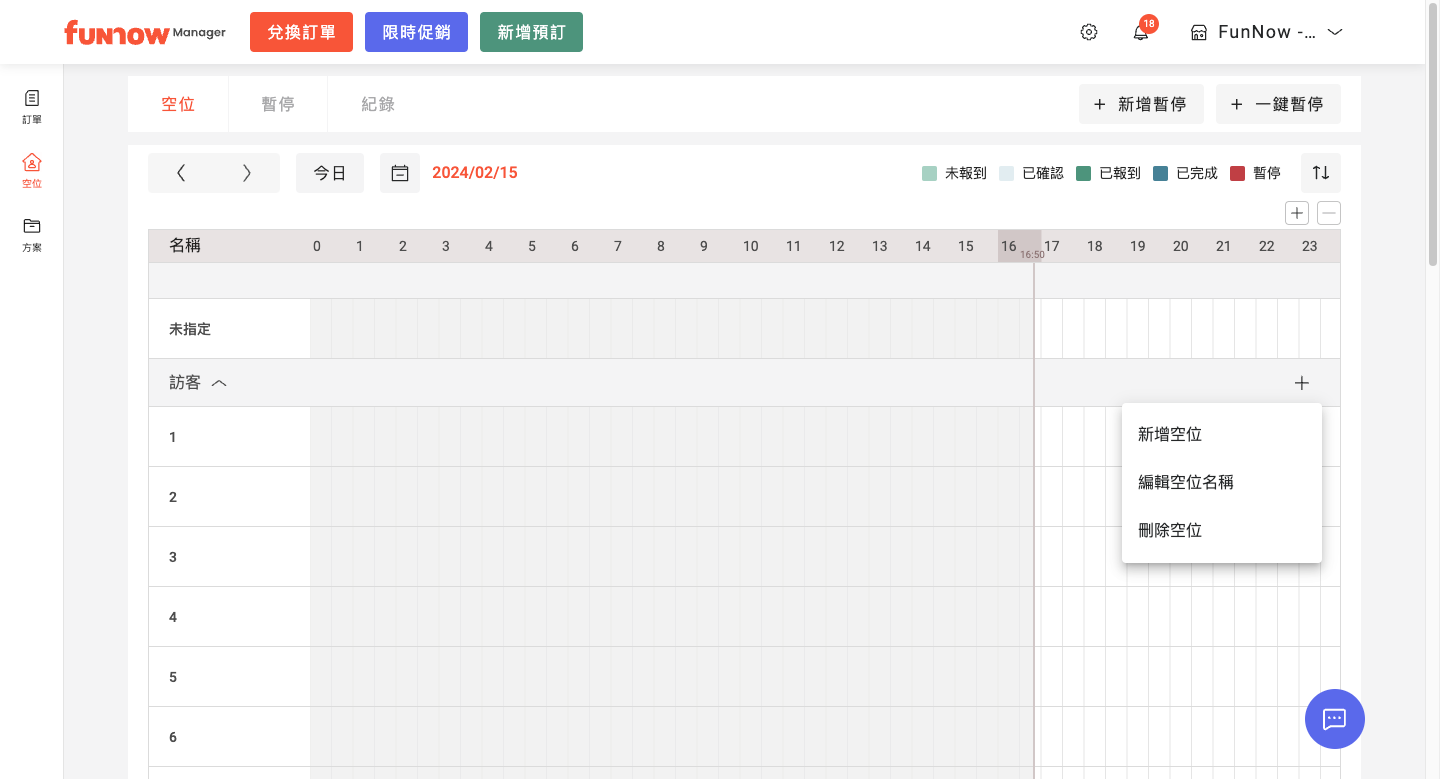Jump to today with 今日 button

point(330,173)
